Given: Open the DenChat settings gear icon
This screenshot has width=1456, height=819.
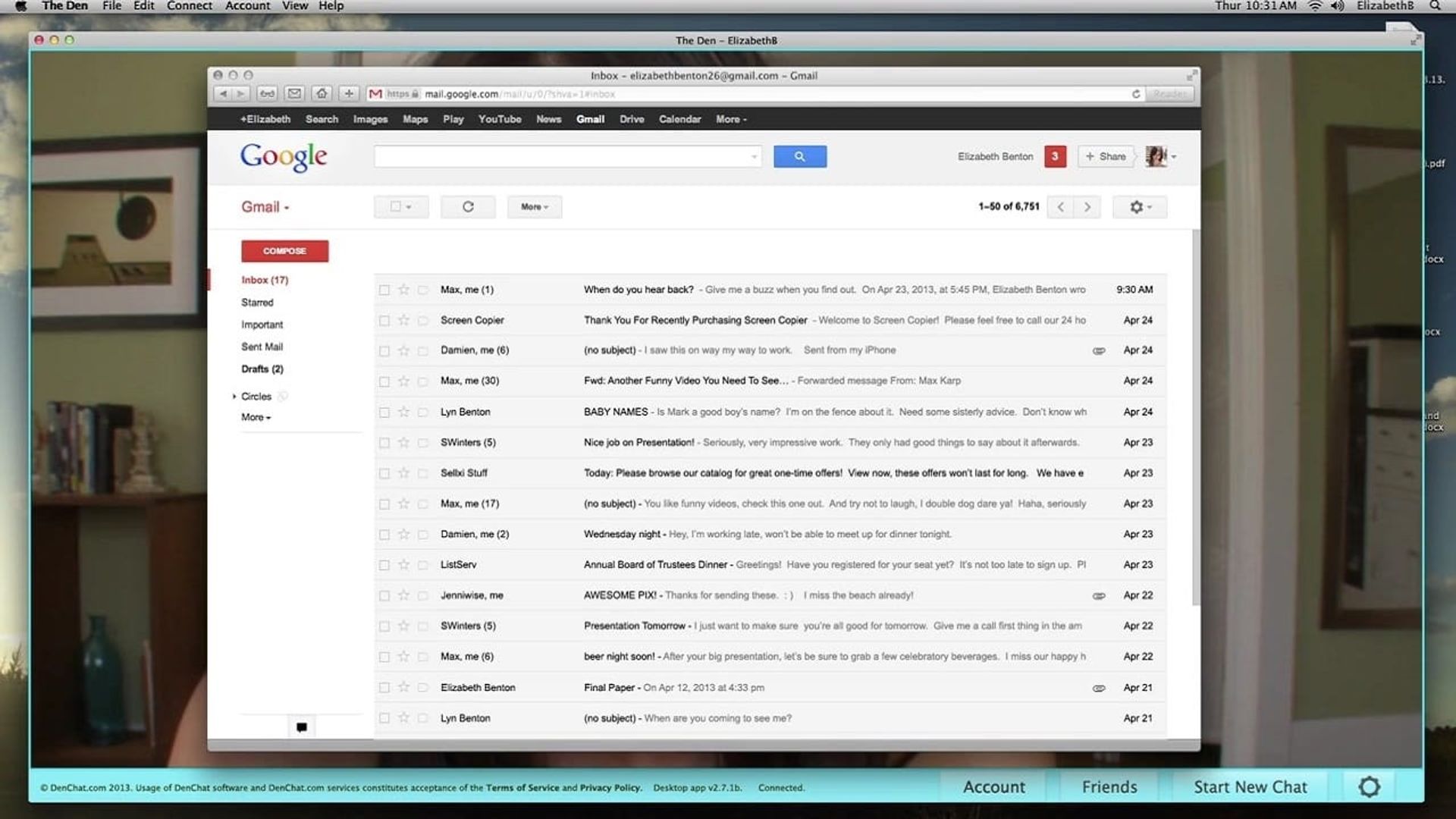Looking at the screenshot, I should coord(1369,786).
